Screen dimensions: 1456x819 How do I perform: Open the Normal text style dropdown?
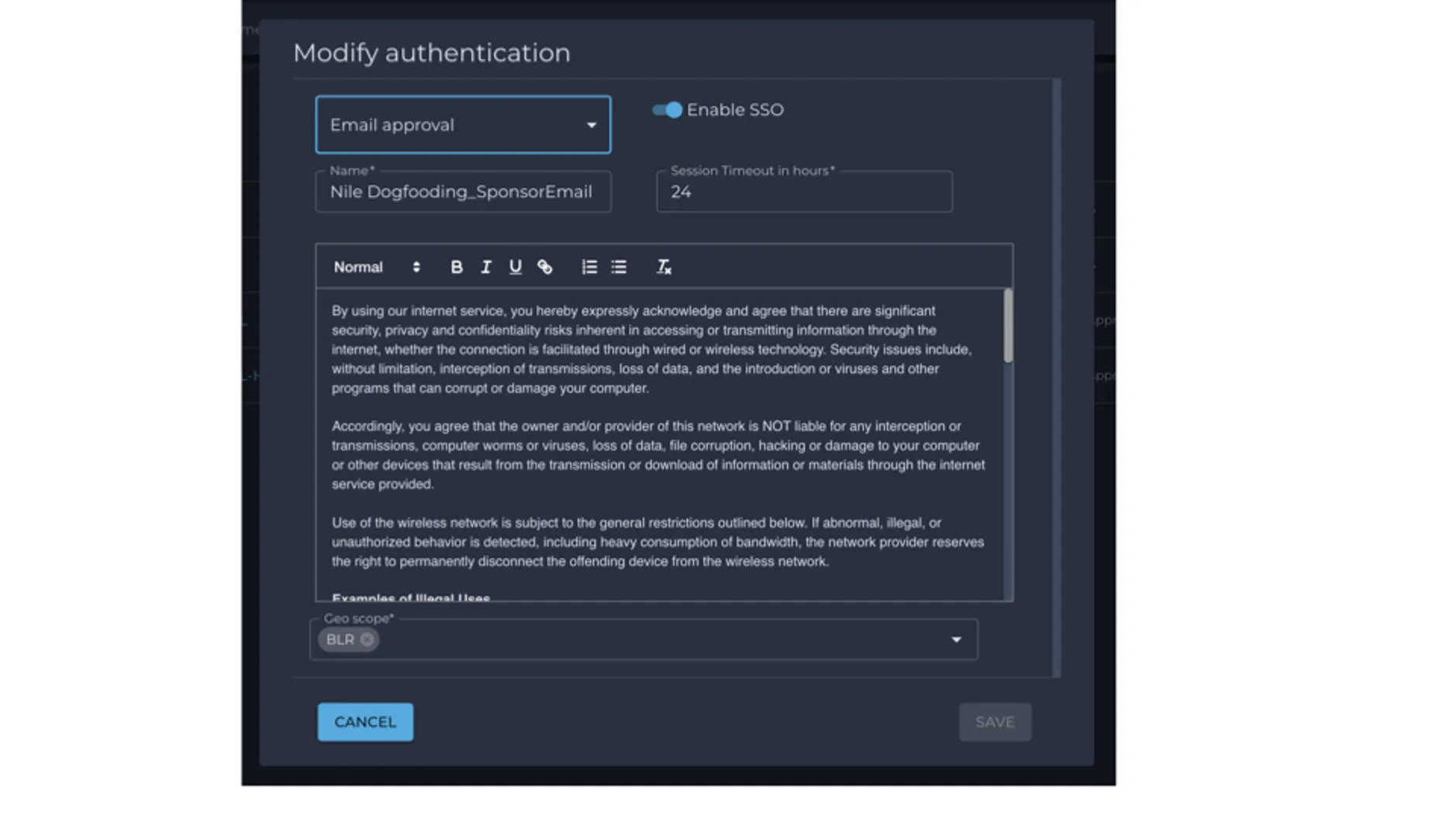(377, 267)
